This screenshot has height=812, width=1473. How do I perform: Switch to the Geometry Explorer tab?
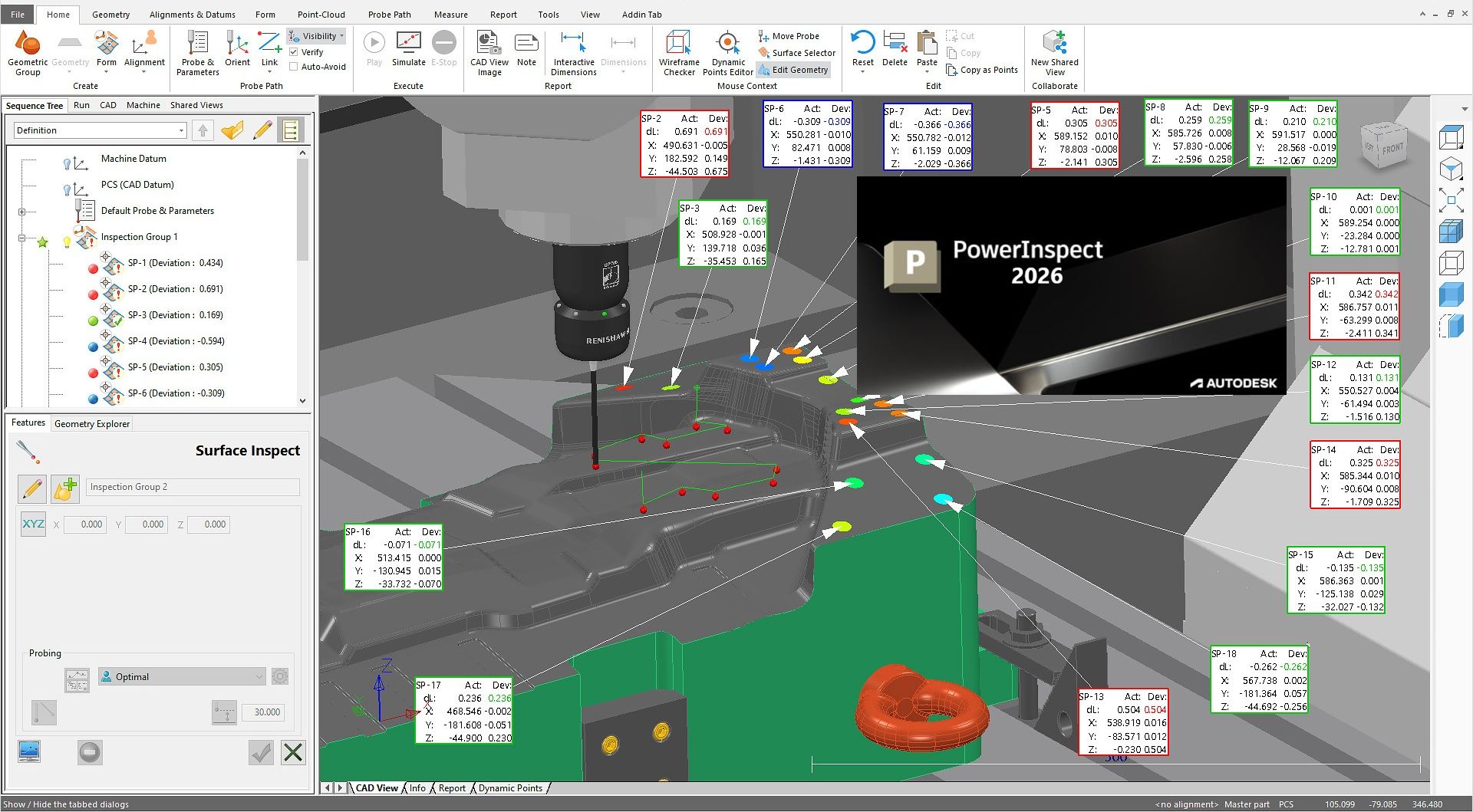tap(92, 423)
